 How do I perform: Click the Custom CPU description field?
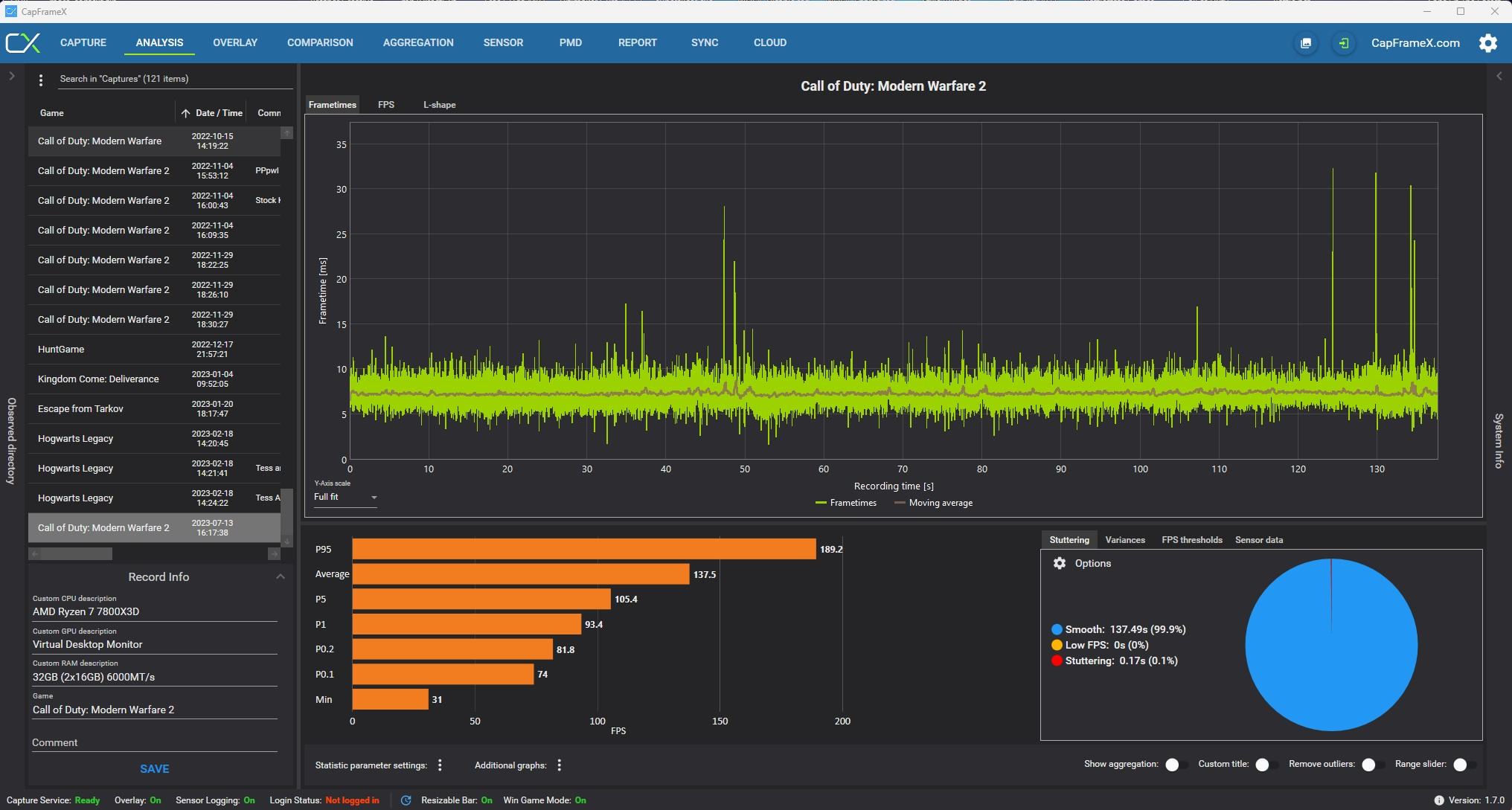point(155,611)
